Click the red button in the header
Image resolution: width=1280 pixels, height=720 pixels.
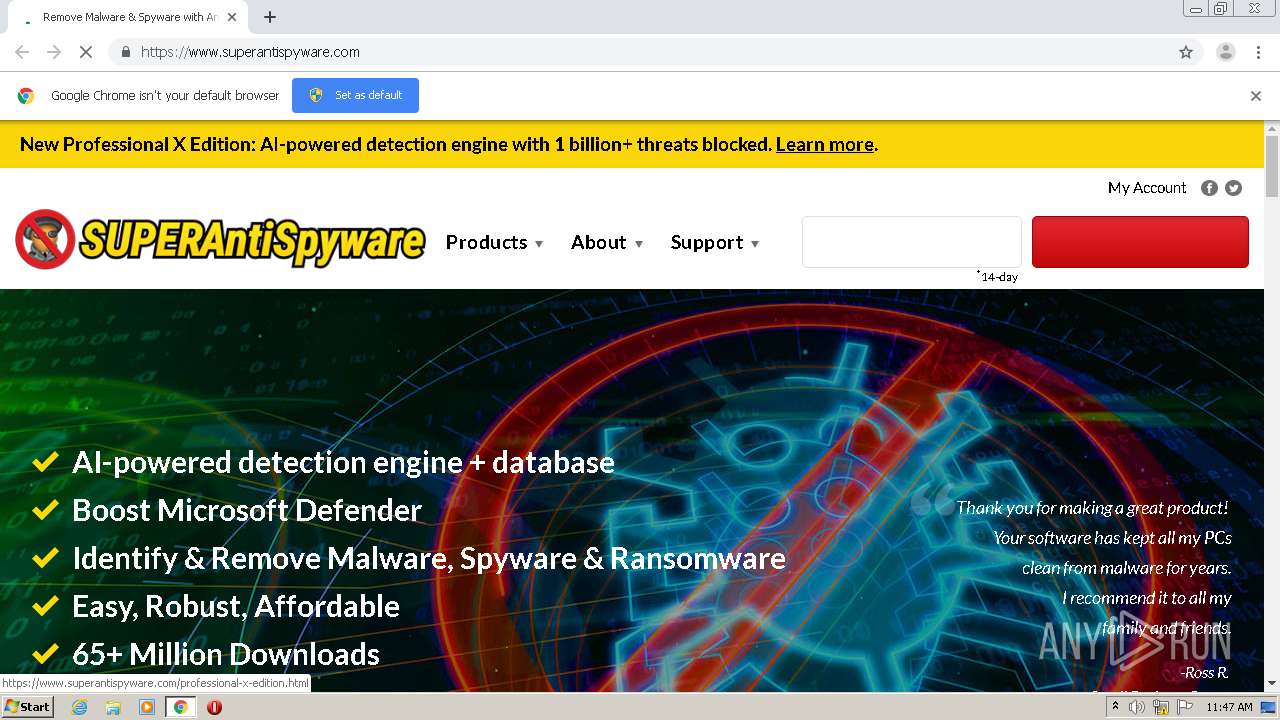pos(1140,242)
